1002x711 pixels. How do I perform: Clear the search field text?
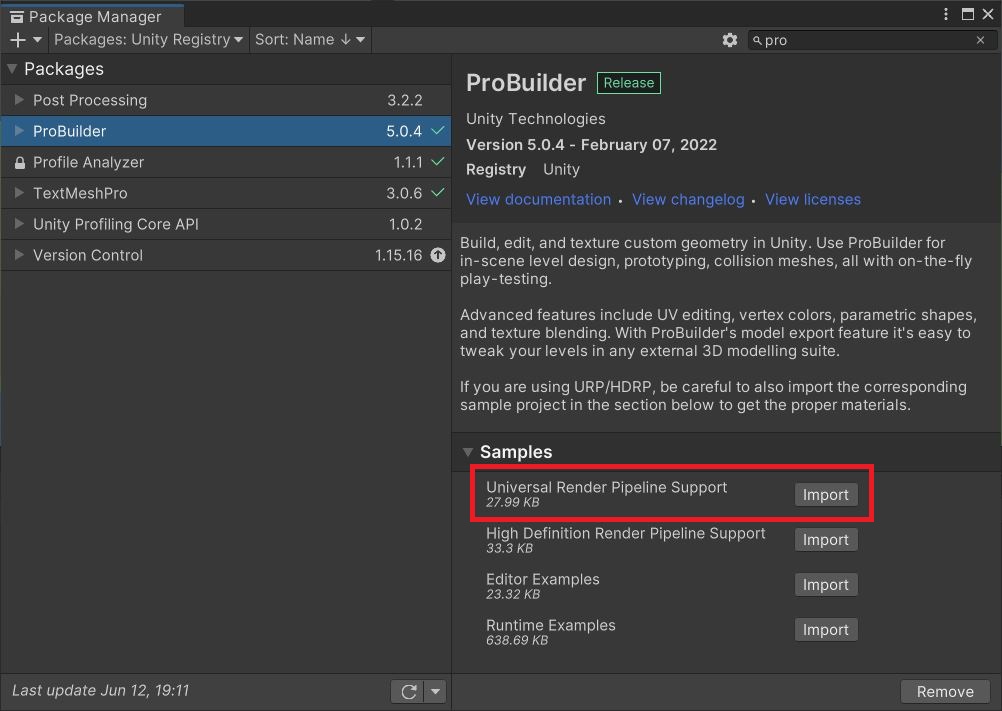click(x=980, y=40)
